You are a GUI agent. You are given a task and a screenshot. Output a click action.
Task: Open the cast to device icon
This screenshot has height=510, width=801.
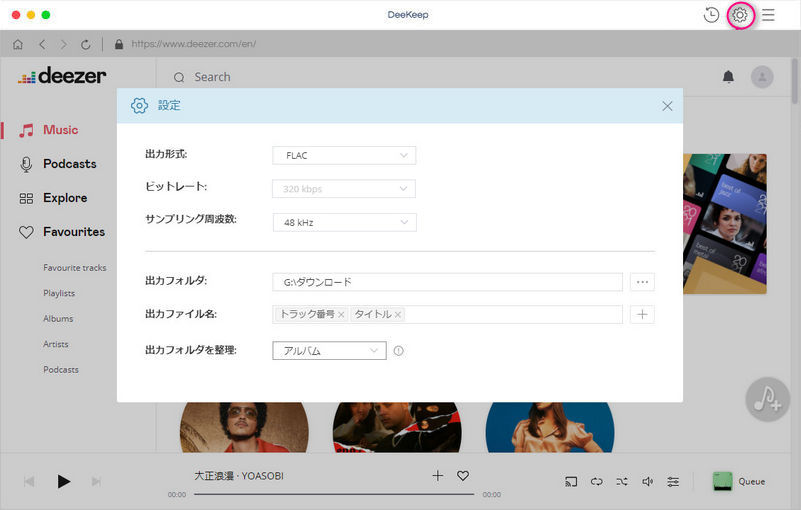[572, 481]
